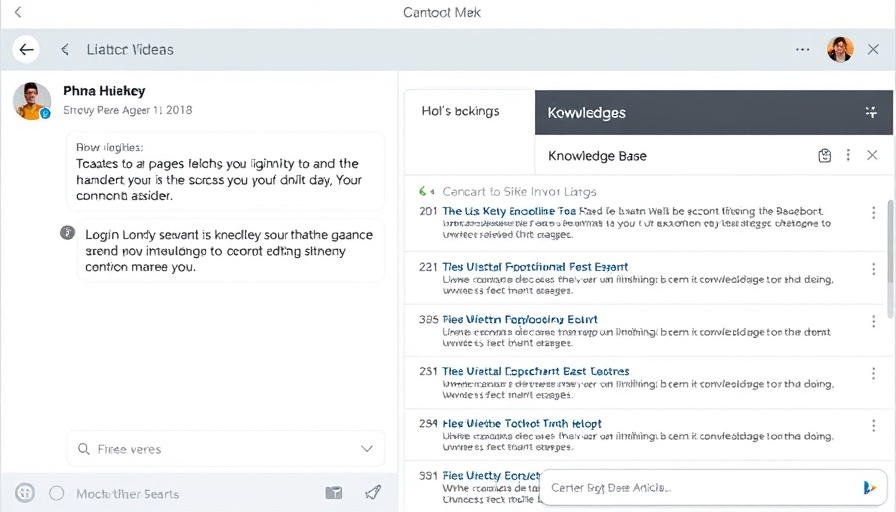Open the Knowledge Base three-dot menu
The image size is (896, 512).
[x=848, y=155]
